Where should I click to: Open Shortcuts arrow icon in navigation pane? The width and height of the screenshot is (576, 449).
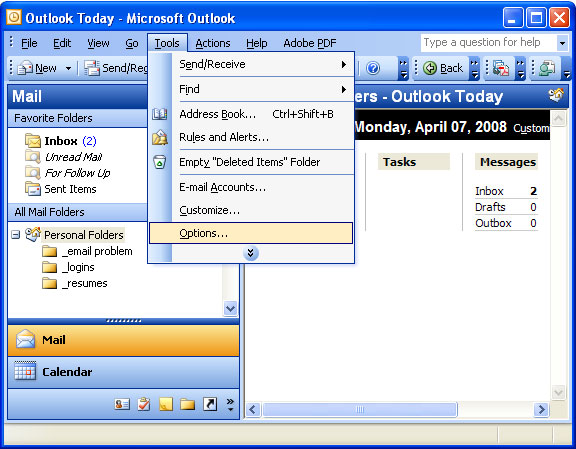[210, 405]
